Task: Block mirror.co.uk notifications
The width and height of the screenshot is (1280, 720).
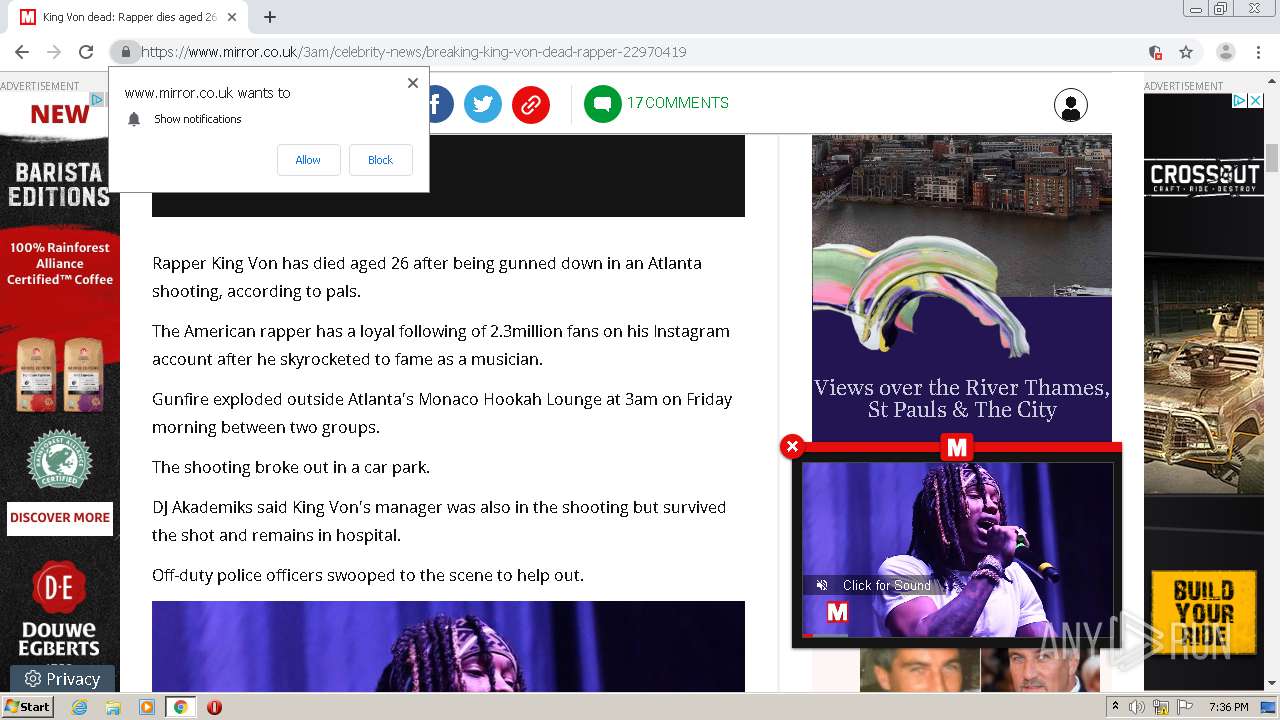Action: [x=380, y=160]
